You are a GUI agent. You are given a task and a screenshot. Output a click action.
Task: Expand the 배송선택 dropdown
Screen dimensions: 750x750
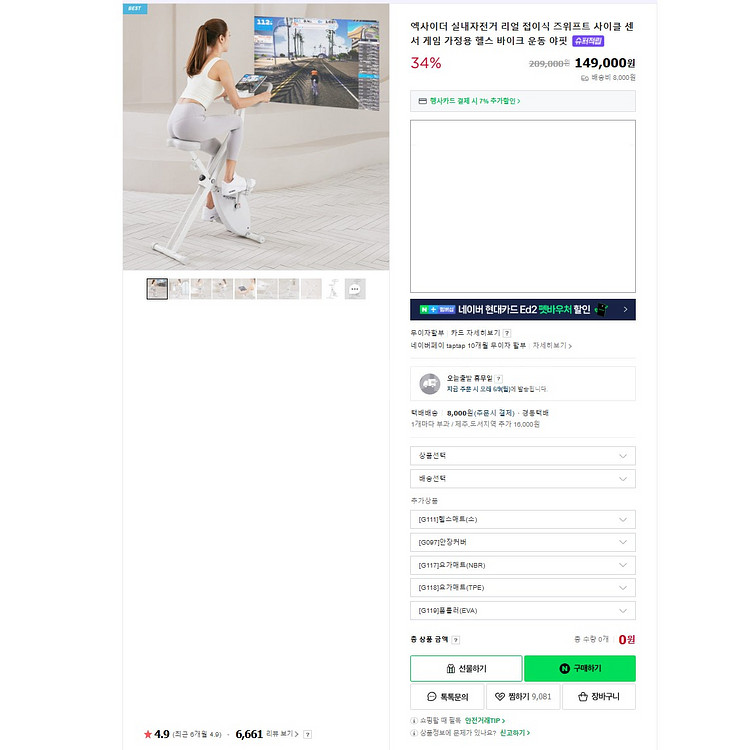coord(523,479)
